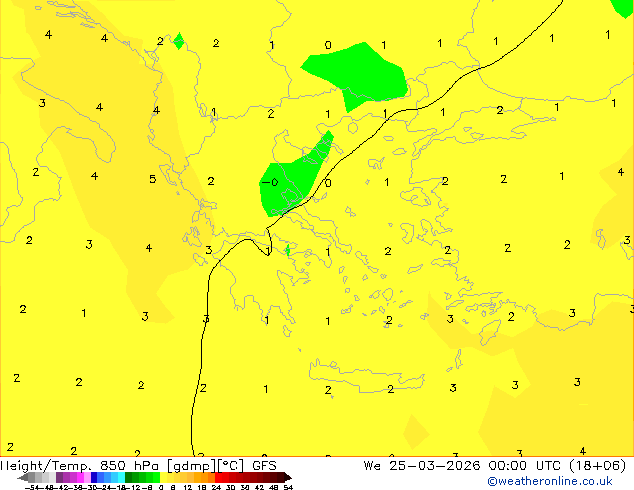Click the dark maroon right arrow of legend
Viewport: 634px width, 490px height.
[x=288, y=477]
